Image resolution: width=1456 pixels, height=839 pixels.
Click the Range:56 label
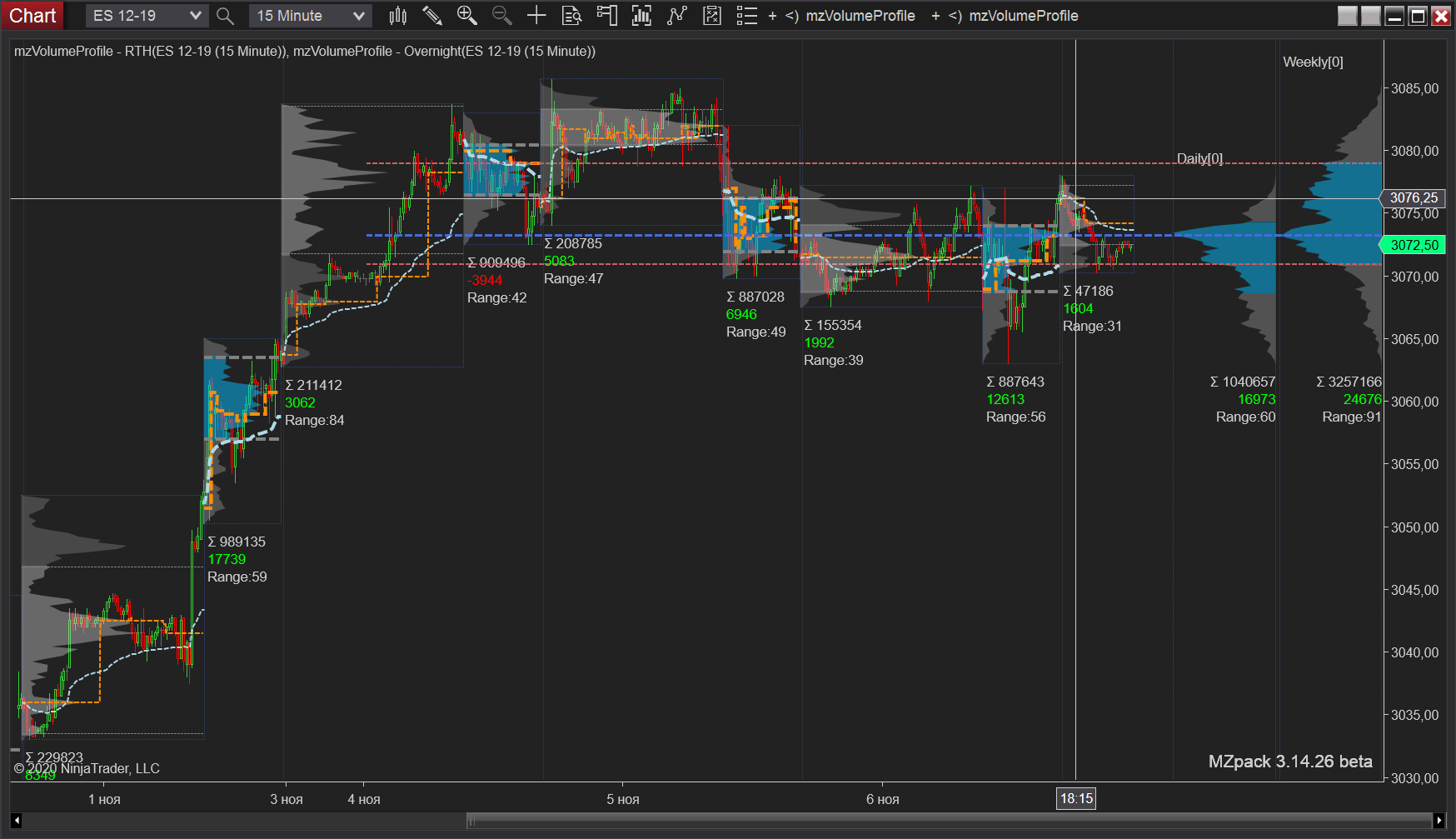click(1015, 417)
